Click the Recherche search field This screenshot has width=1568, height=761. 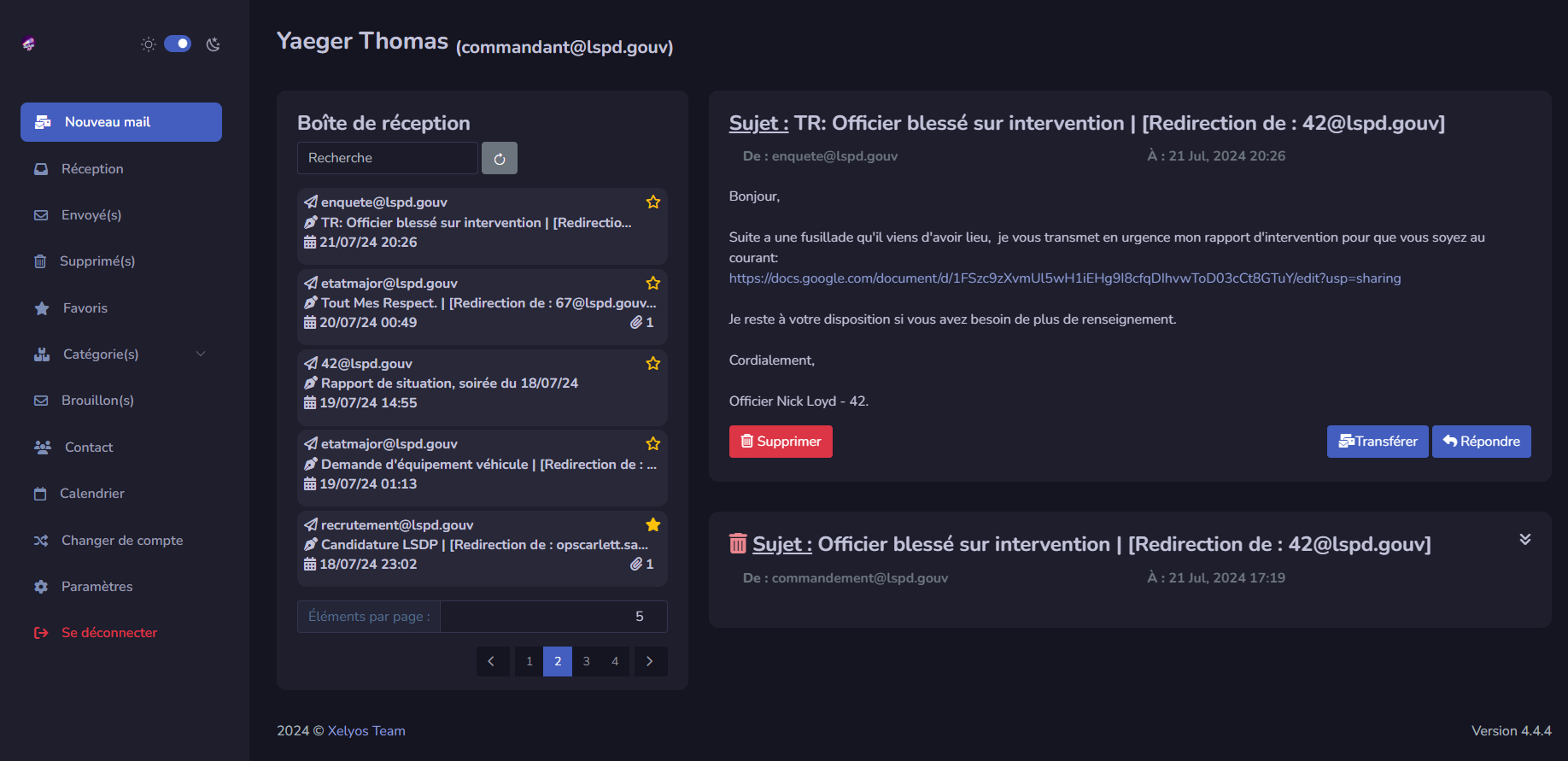pos(387,158)
